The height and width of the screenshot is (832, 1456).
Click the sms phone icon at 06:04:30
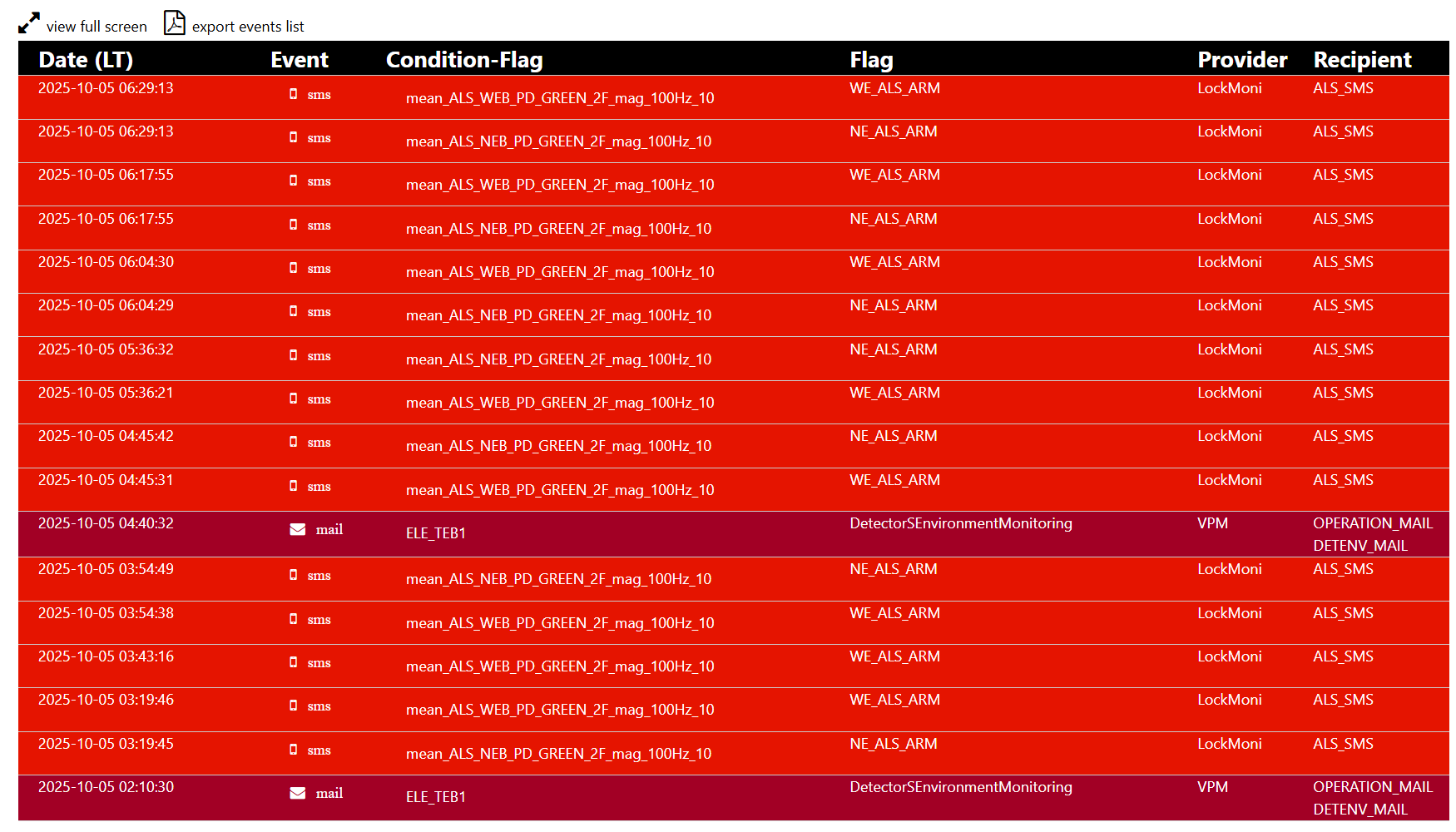293,268
